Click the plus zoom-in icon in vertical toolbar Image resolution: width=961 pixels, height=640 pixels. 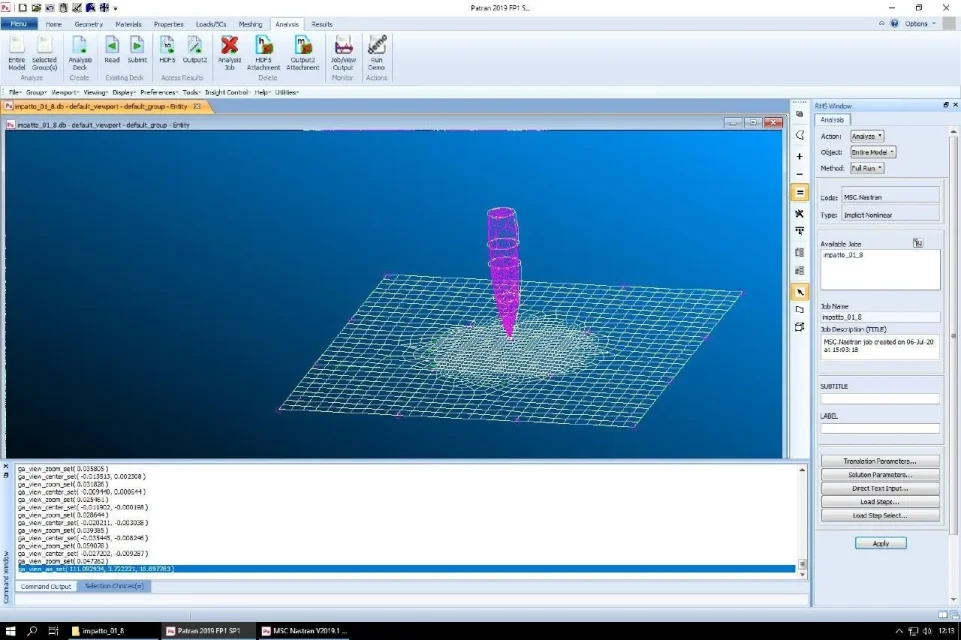pyautogui.click(x=799, y=156)
